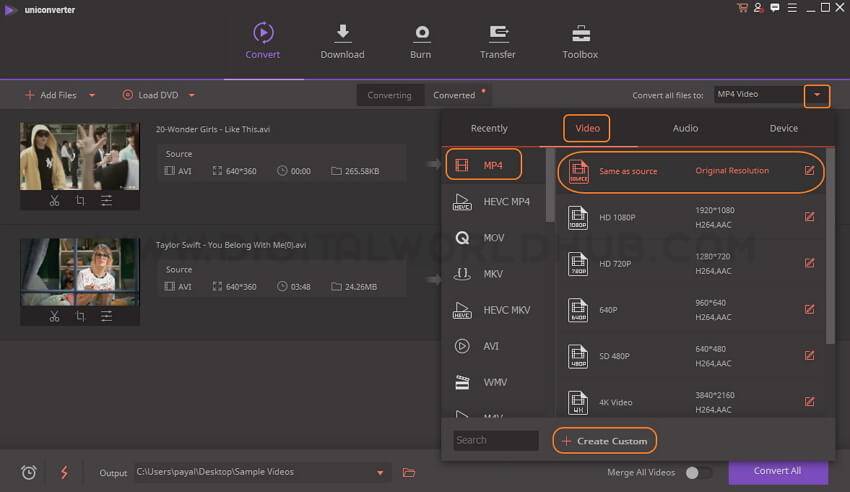Viewport: 850px width, 492px height.
Task: Click crop icon under Taylor Swift video
Action: 80,316
